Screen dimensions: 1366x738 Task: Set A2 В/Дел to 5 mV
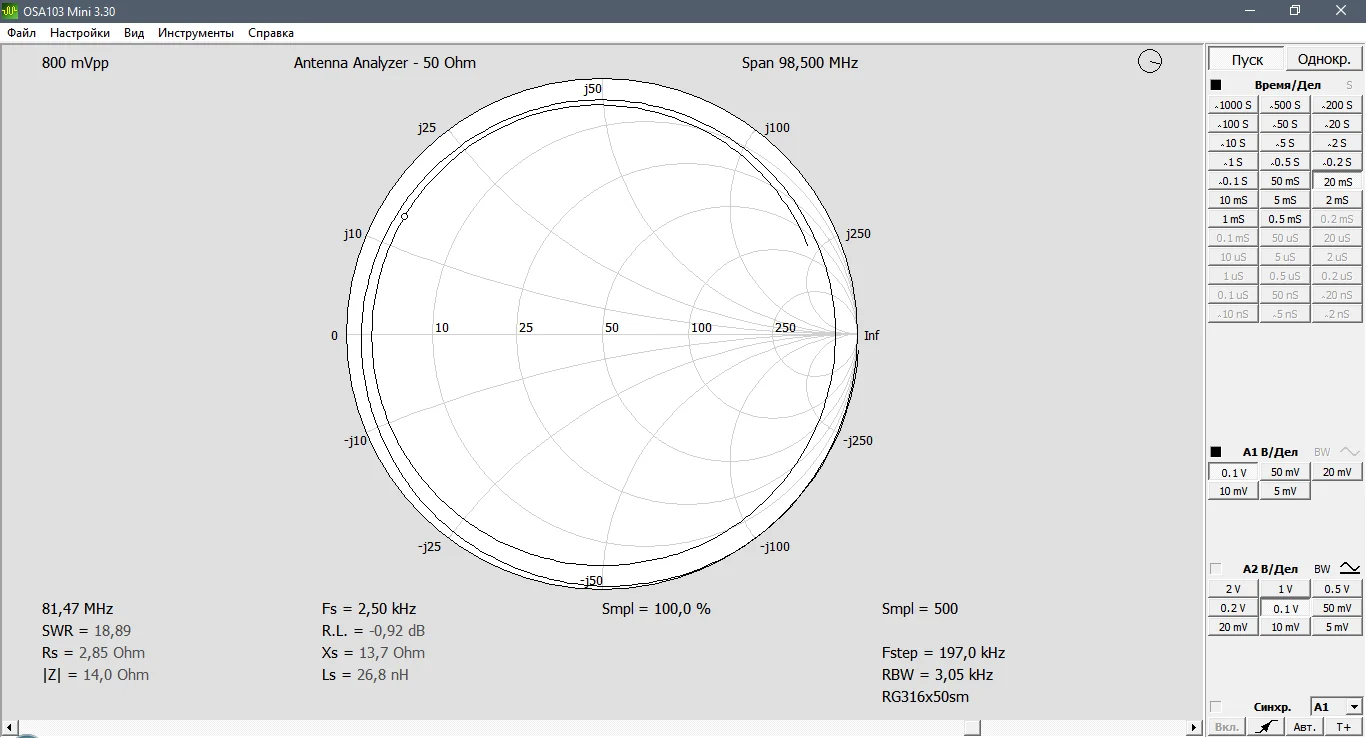(x=1337, y=627)
